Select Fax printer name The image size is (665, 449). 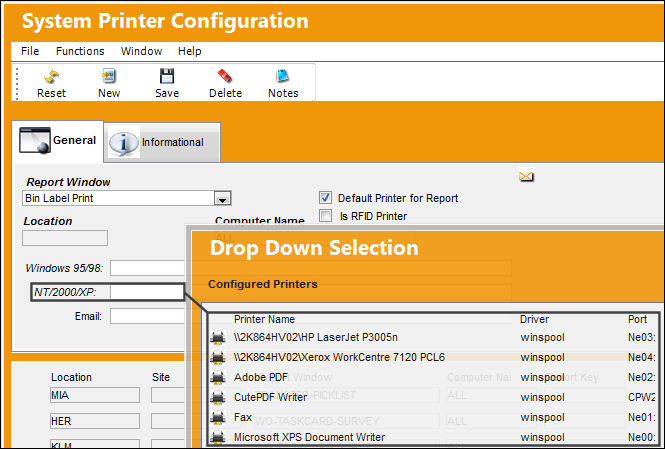(243, 417)
